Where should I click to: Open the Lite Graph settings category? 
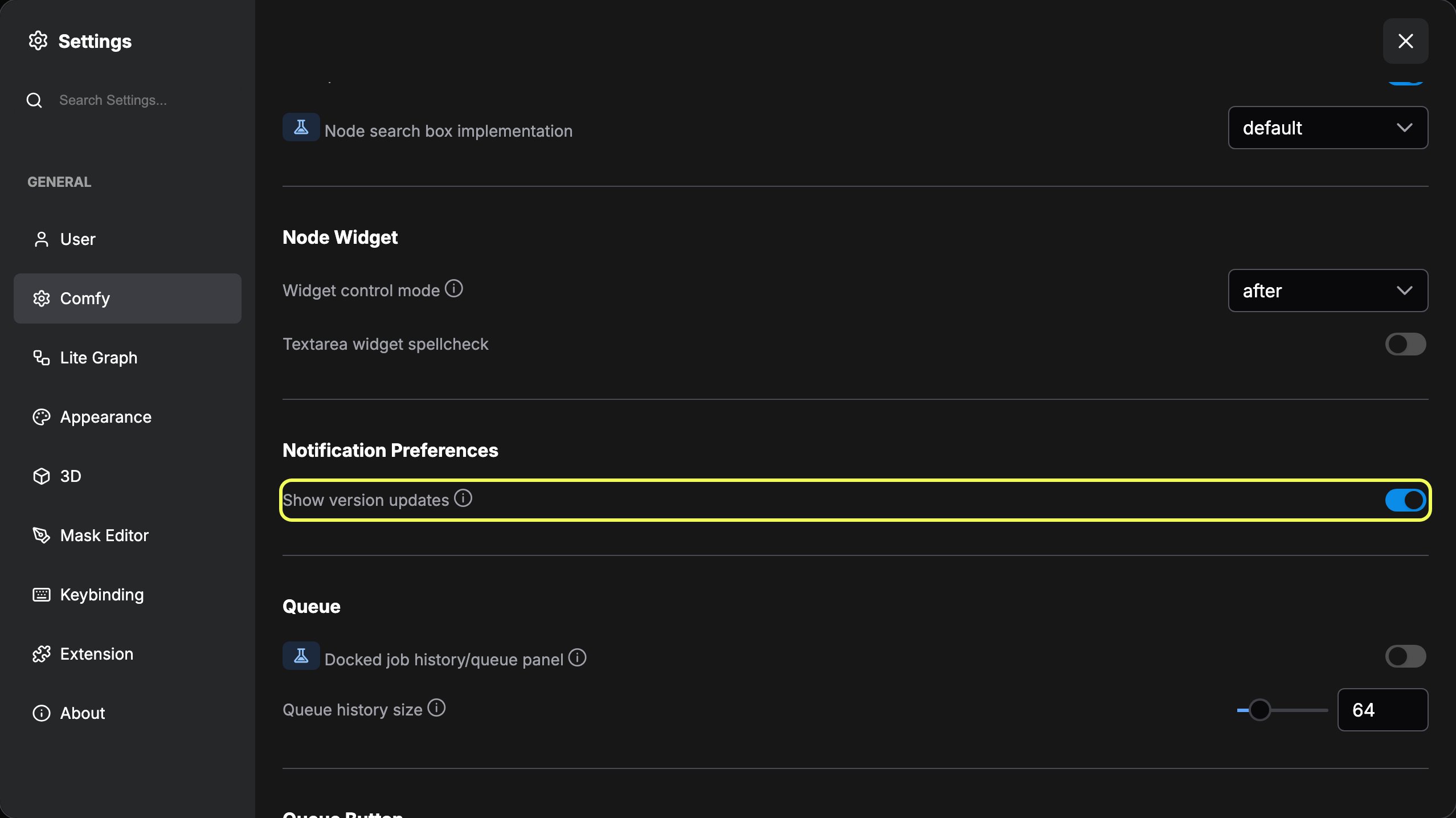(x=128, y=358)
